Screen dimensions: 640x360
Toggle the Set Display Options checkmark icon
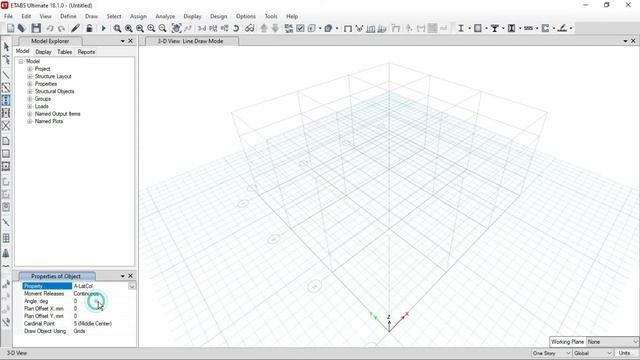(x=300, y=28)
